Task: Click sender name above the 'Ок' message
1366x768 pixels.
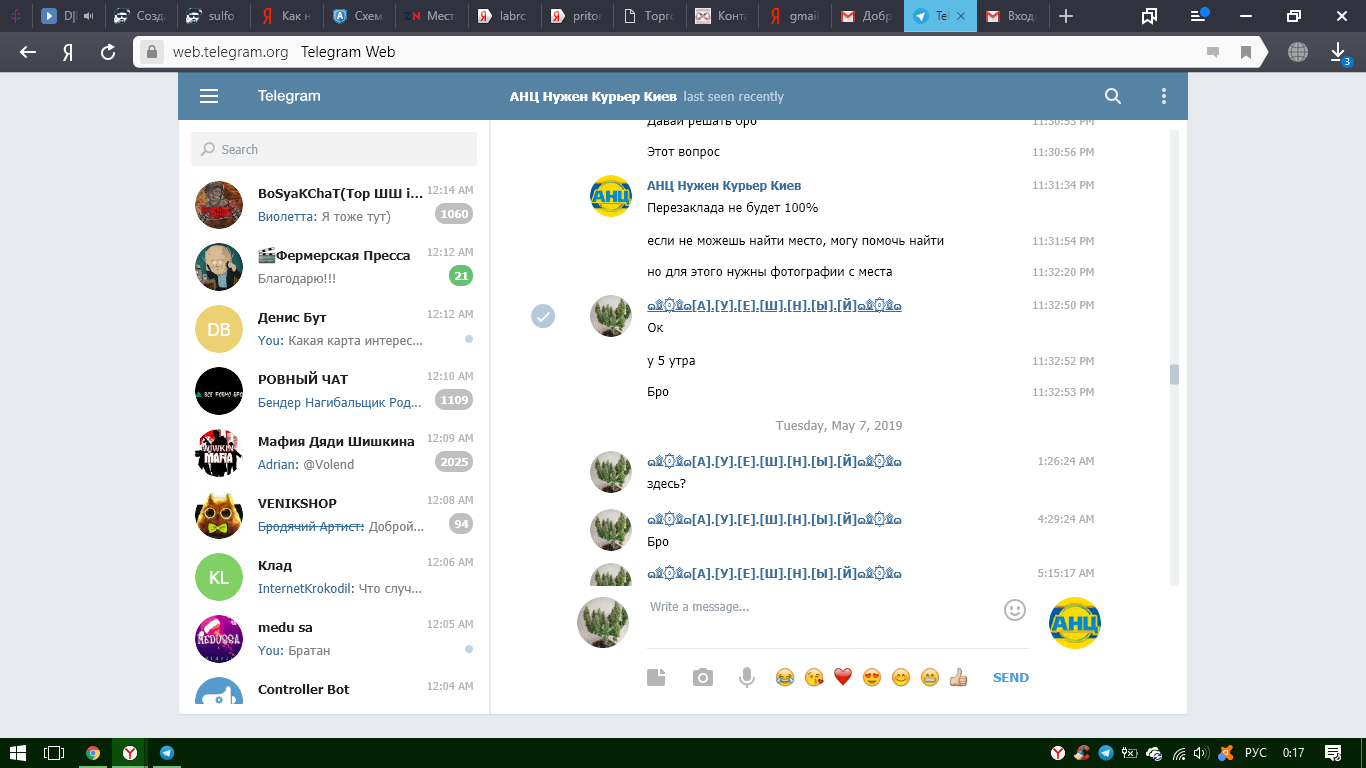Action: tap(774, 306)
